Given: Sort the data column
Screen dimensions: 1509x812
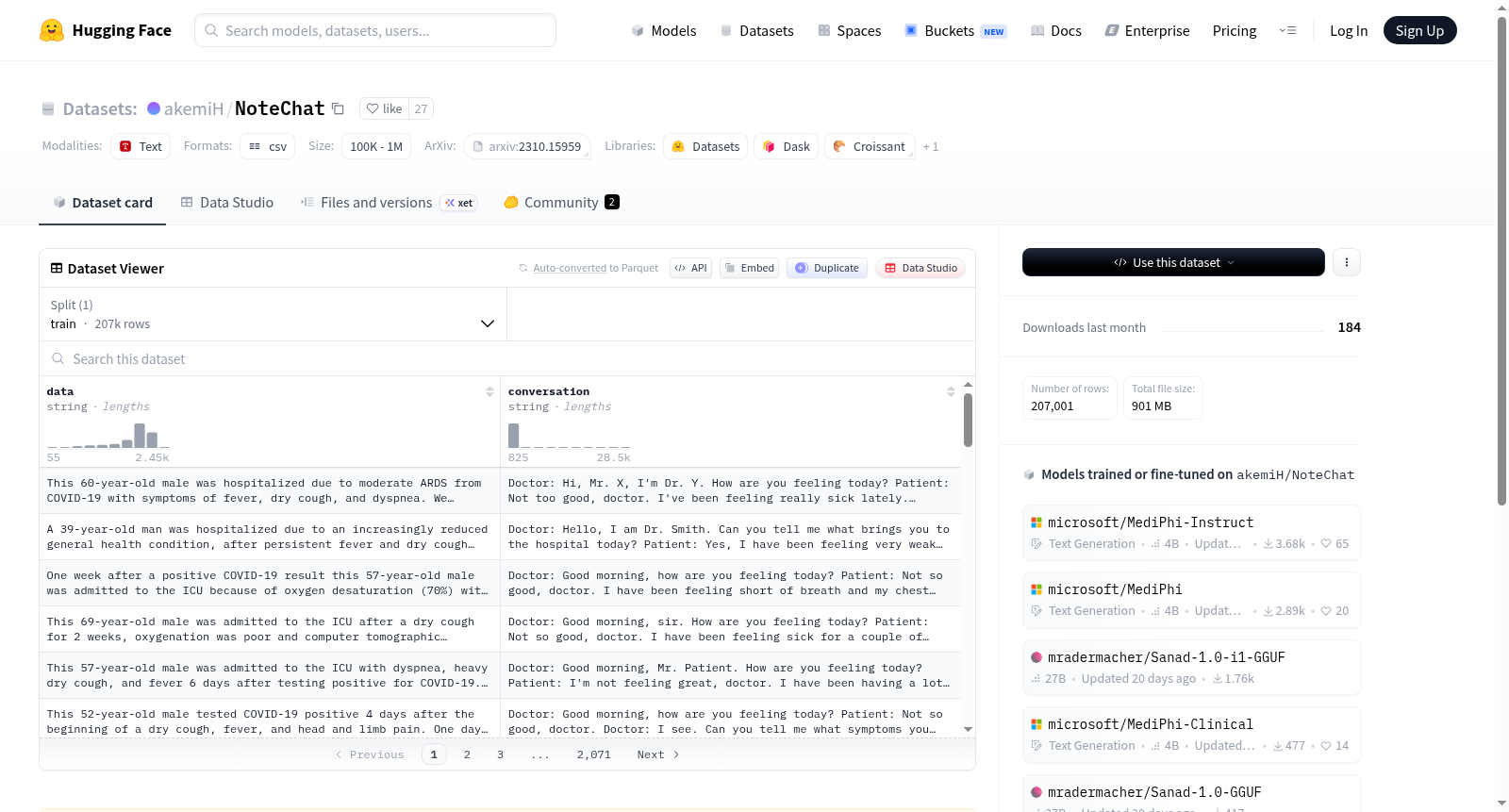Looking at the screenshot, I should coord(489,391).
